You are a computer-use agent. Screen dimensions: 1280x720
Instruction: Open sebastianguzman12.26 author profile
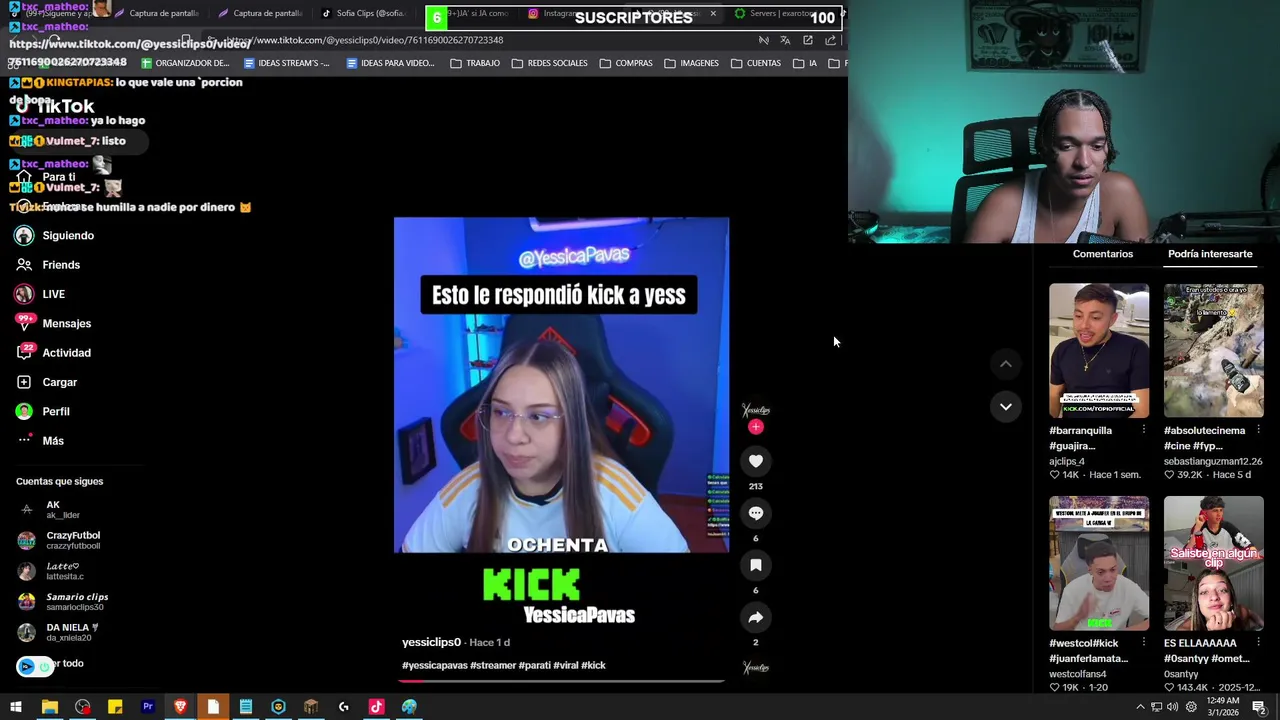[x=1213, y=462]
